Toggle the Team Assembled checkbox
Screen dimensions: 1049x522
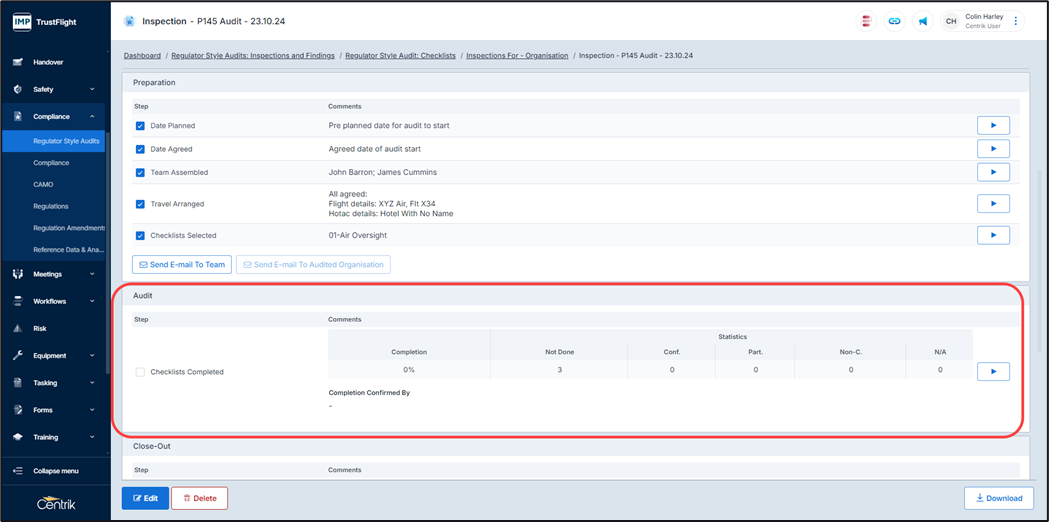140,173
